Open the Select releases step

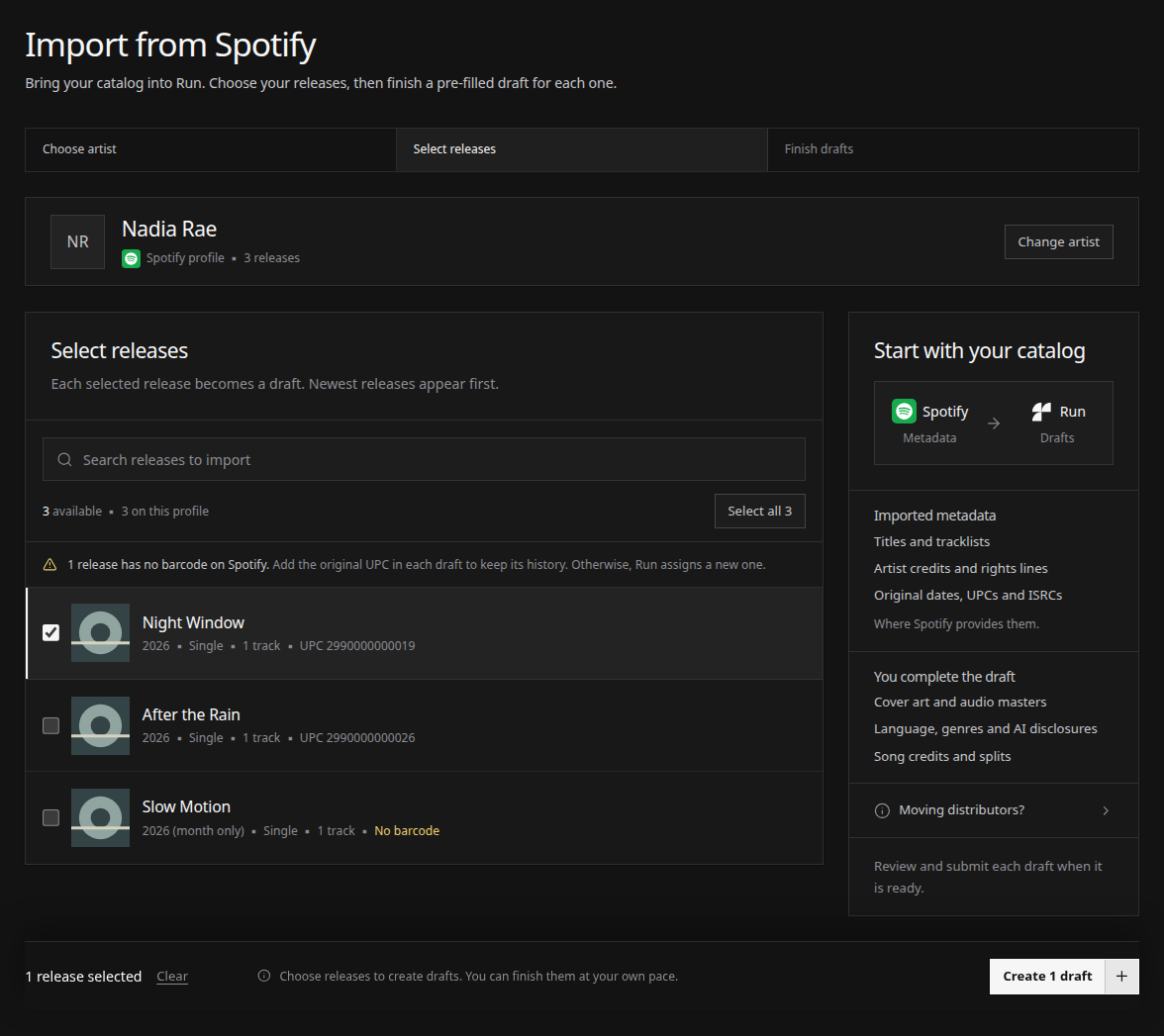[581, 149]
